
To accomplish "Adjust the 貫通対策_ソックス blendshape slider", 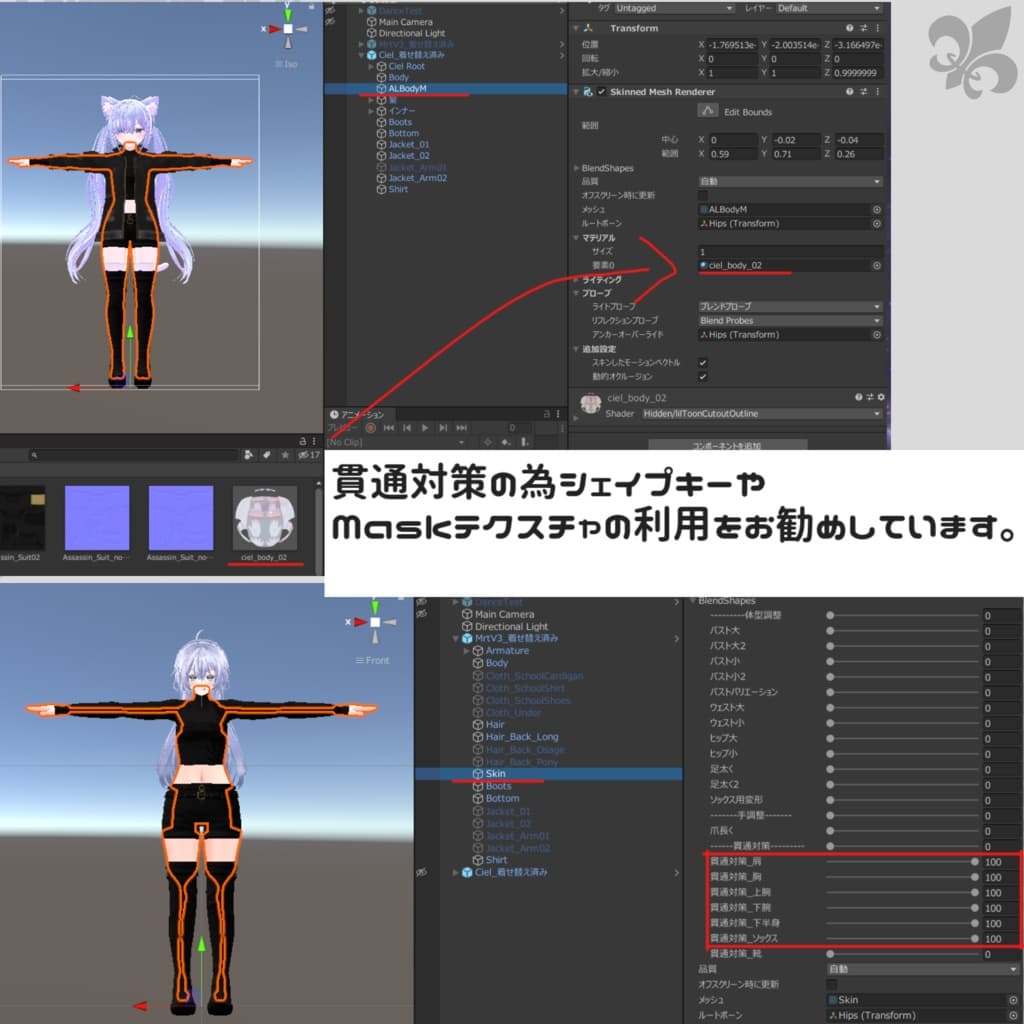I will click(902, 938).
